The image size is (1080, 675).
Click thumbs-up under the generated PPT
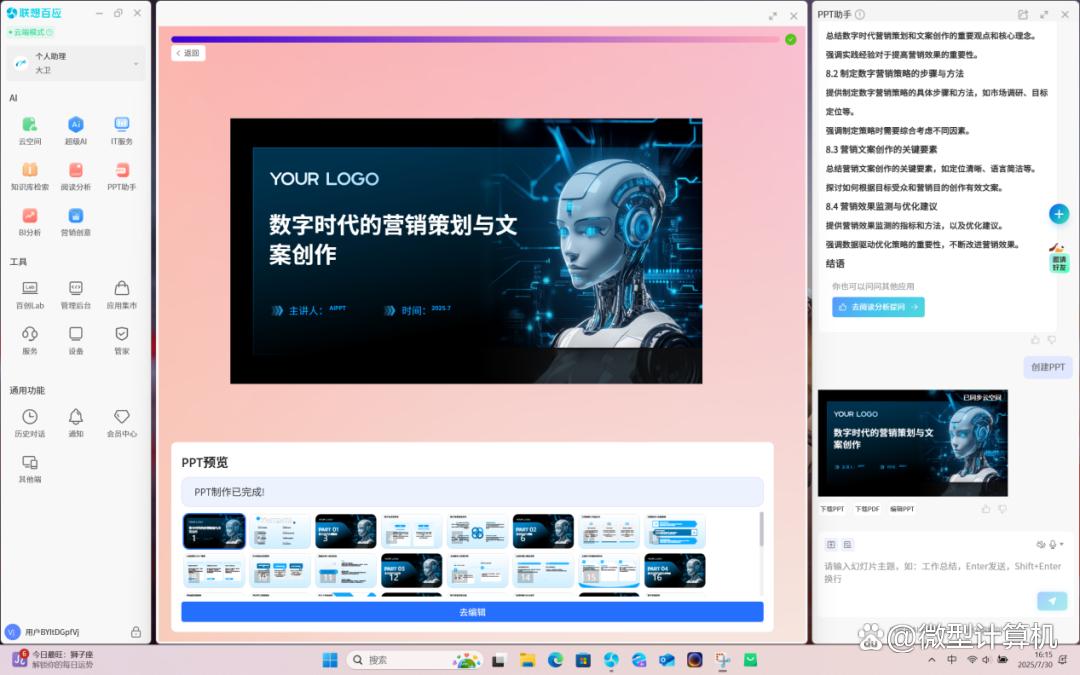pyautogui.click(x=986, y=509)
